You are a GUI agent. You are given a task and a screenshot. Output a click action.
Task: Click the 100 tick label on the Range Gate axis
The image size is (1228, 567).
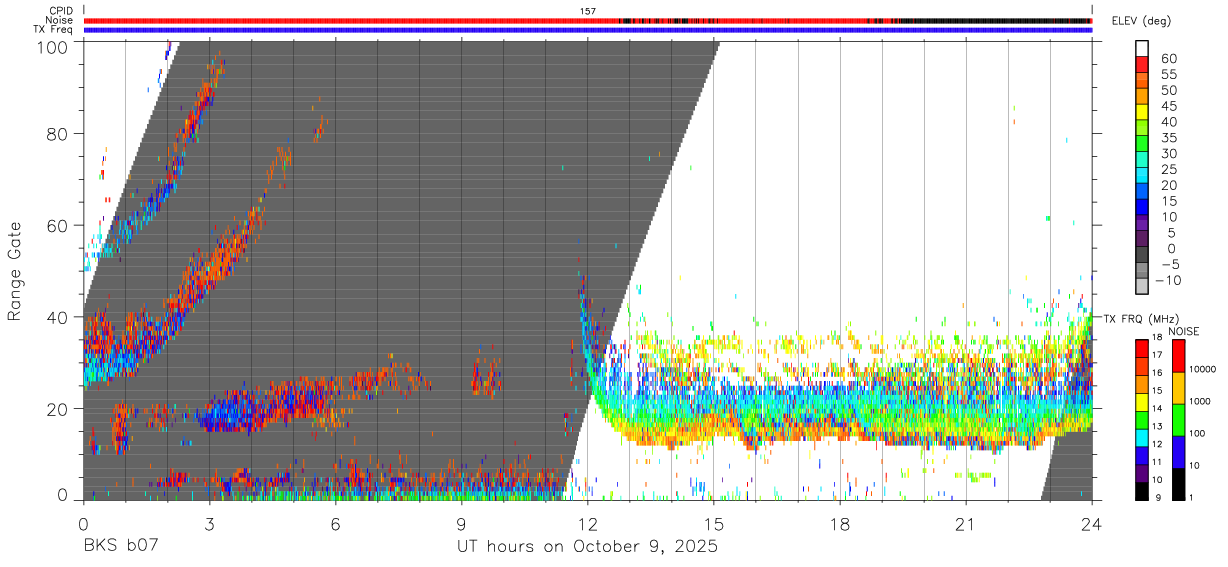click(x=54, y=46)
